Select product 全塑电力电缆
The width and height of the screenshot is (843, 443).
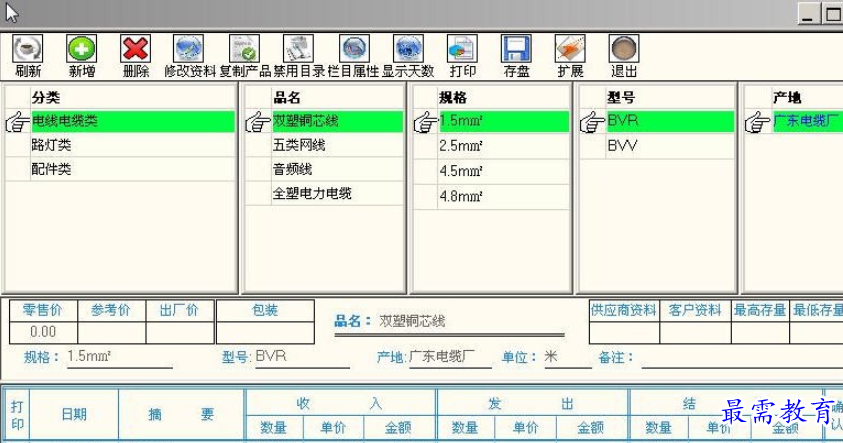[x=337, y=194]
